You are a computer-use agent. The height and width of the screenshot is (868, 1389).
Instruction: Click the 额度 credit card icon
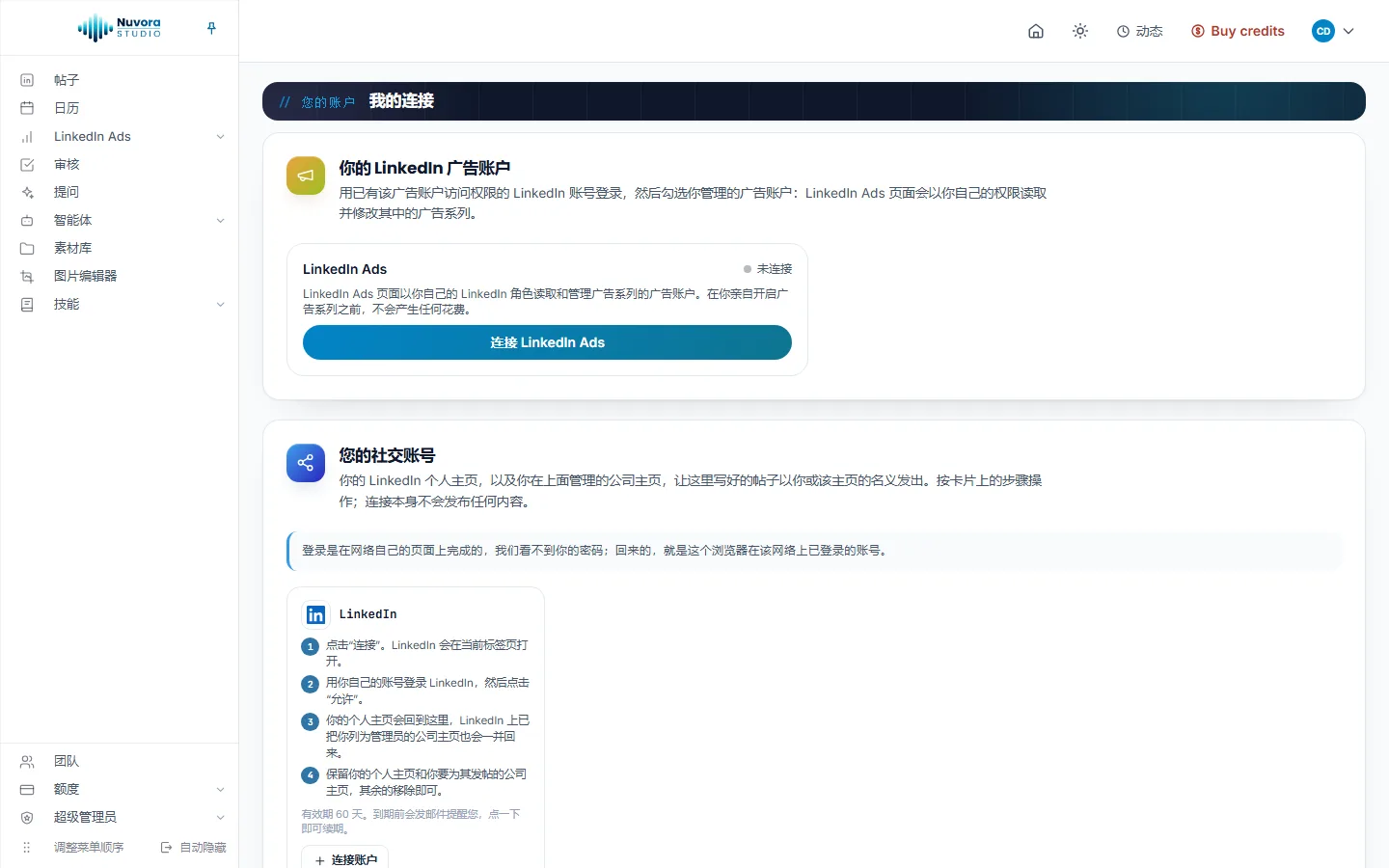point(27,789)
